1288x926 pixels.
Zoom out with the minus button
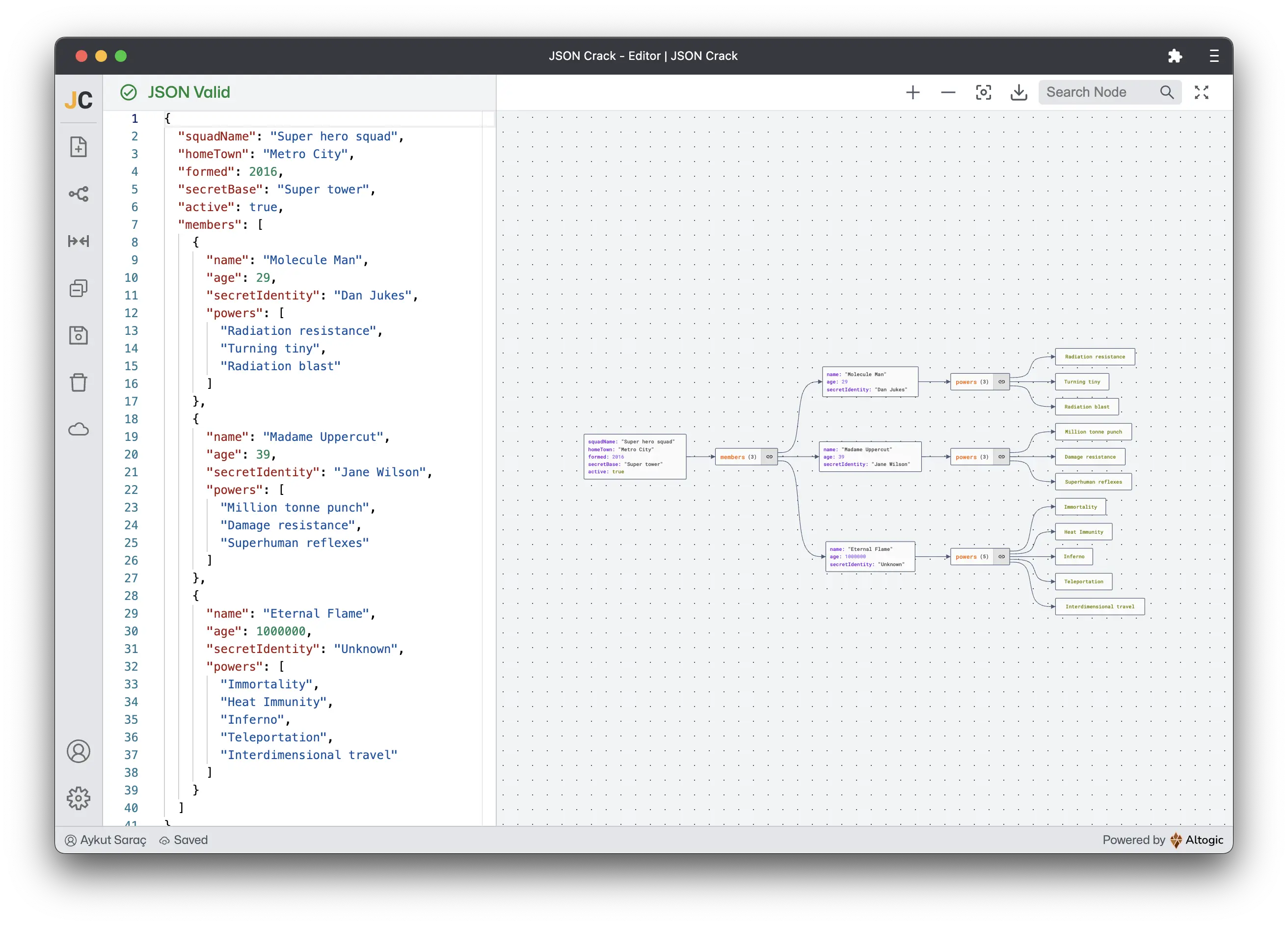pos(948,93)
